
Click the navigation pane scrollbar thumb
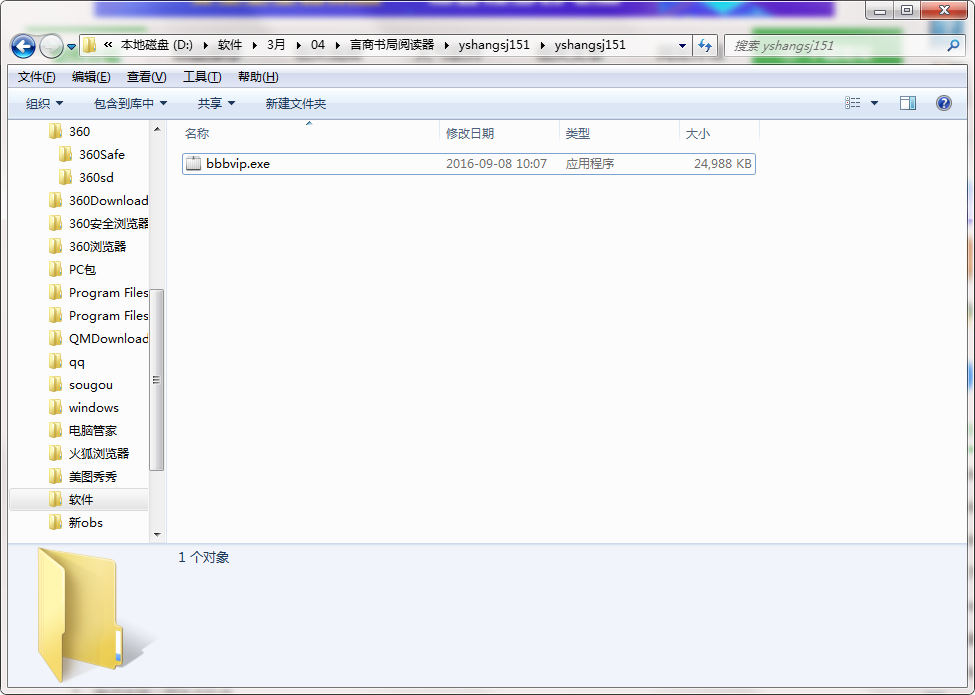coord(157,379)
